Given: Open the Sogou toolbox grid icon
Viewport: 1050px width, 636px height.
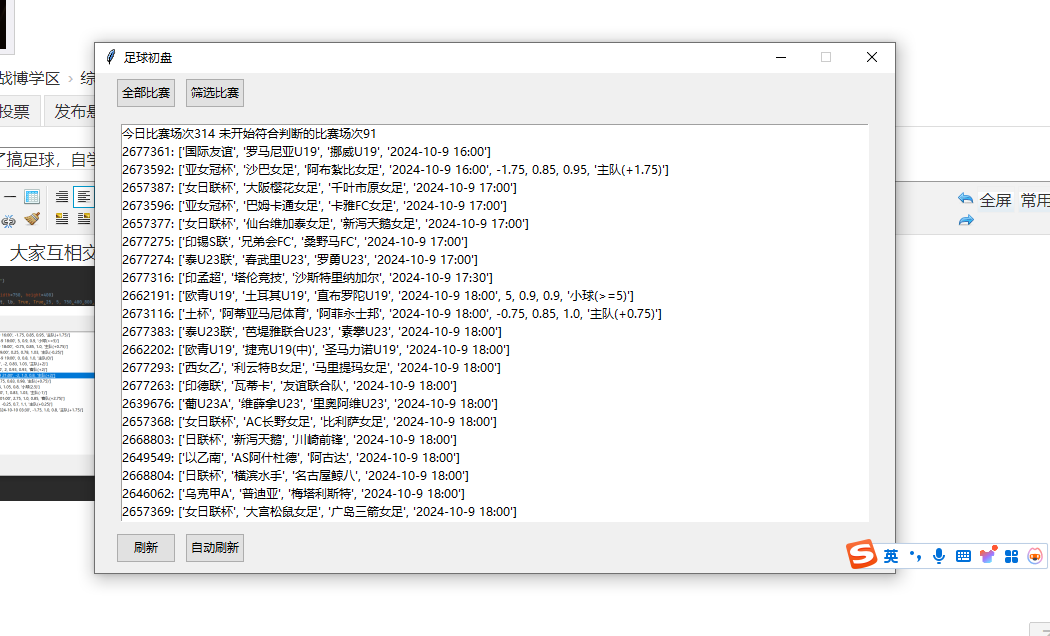Looking at the screenshot, I should [1011, 556].
